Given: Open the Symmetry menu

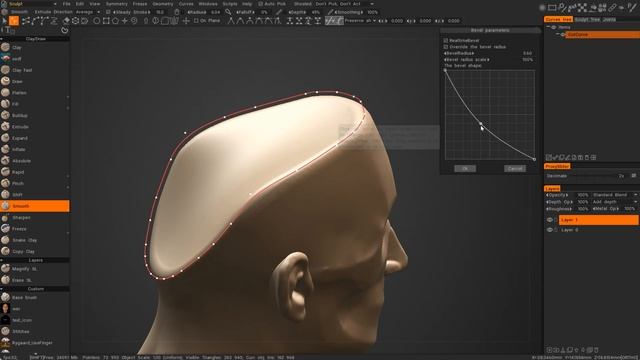Looking at the screenshot, I should tap(117, 4).
